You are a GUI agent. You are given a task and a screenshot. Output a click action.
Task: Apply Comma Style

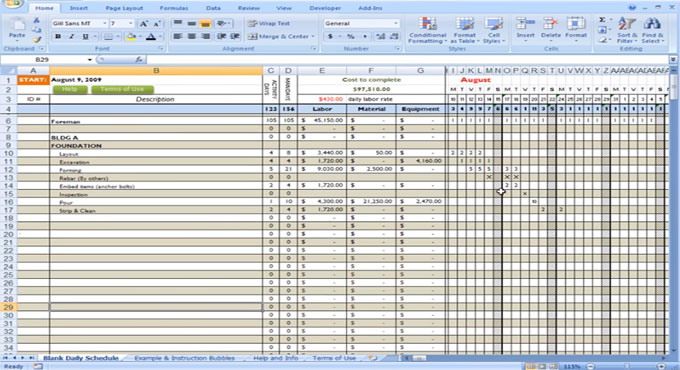coord(365,37)
